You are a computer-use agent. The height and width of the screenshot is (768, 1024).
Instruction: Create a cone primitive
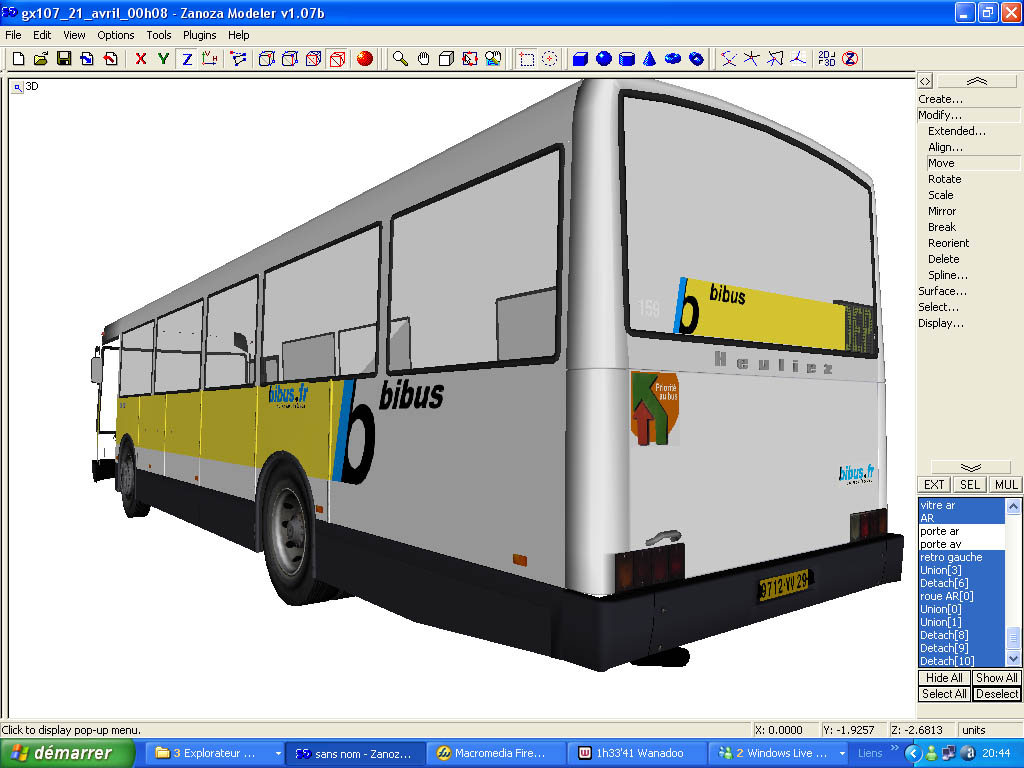(649, 59)
